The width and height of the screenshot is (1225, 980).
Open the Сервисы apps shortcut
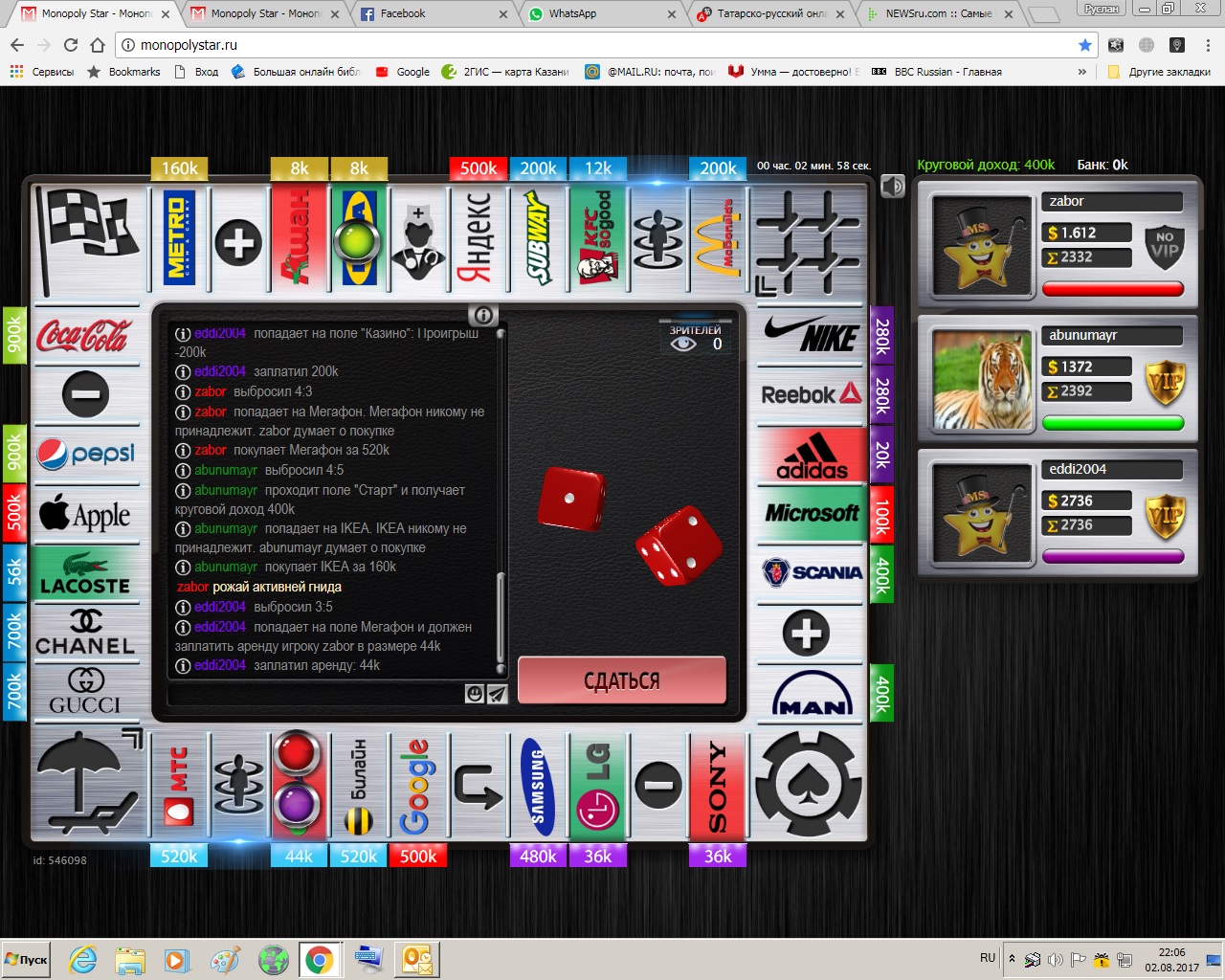(x=42, y=72)
